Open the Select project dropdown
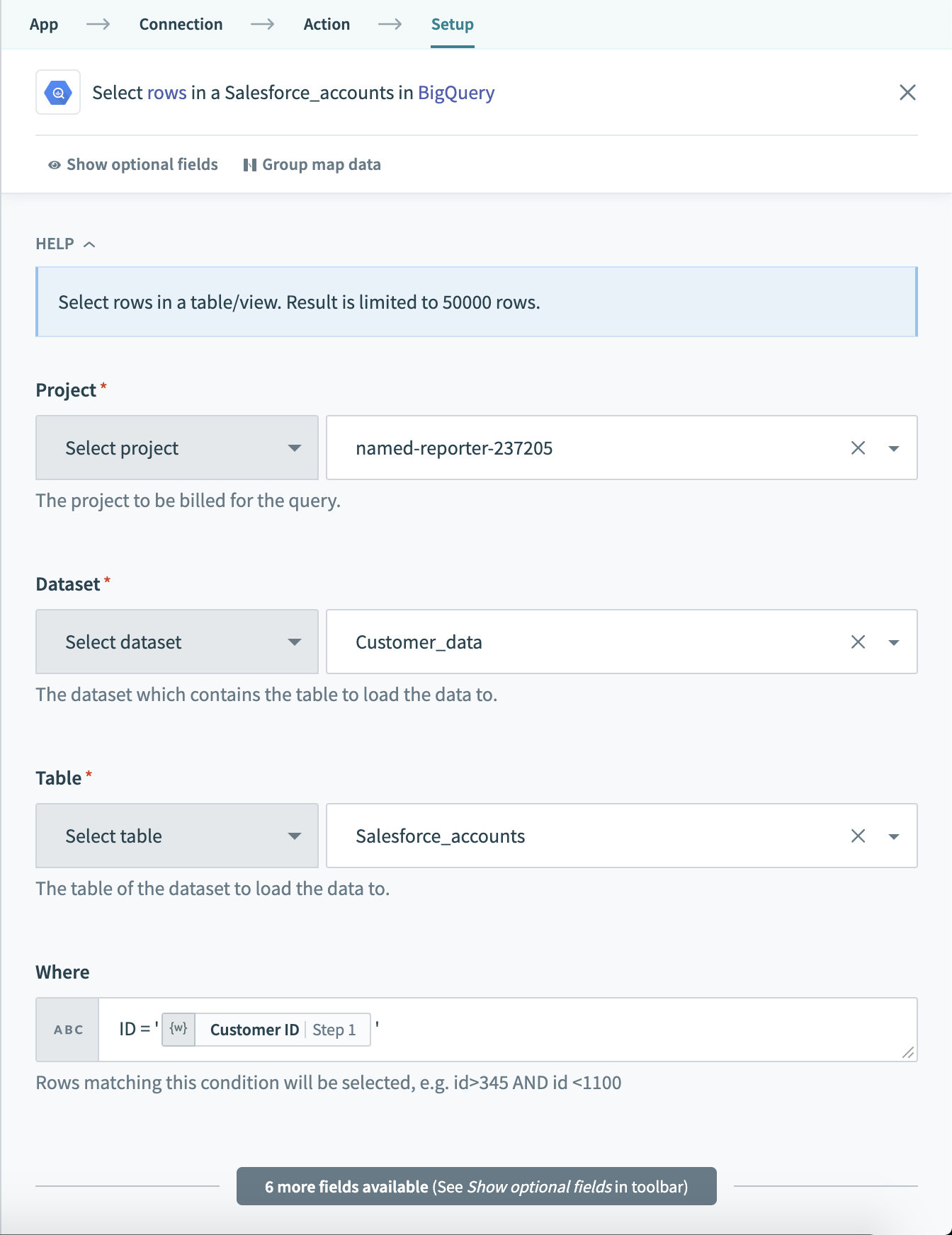The height and width of the screenshot is (1235, 952). click(x=176, y=448)
